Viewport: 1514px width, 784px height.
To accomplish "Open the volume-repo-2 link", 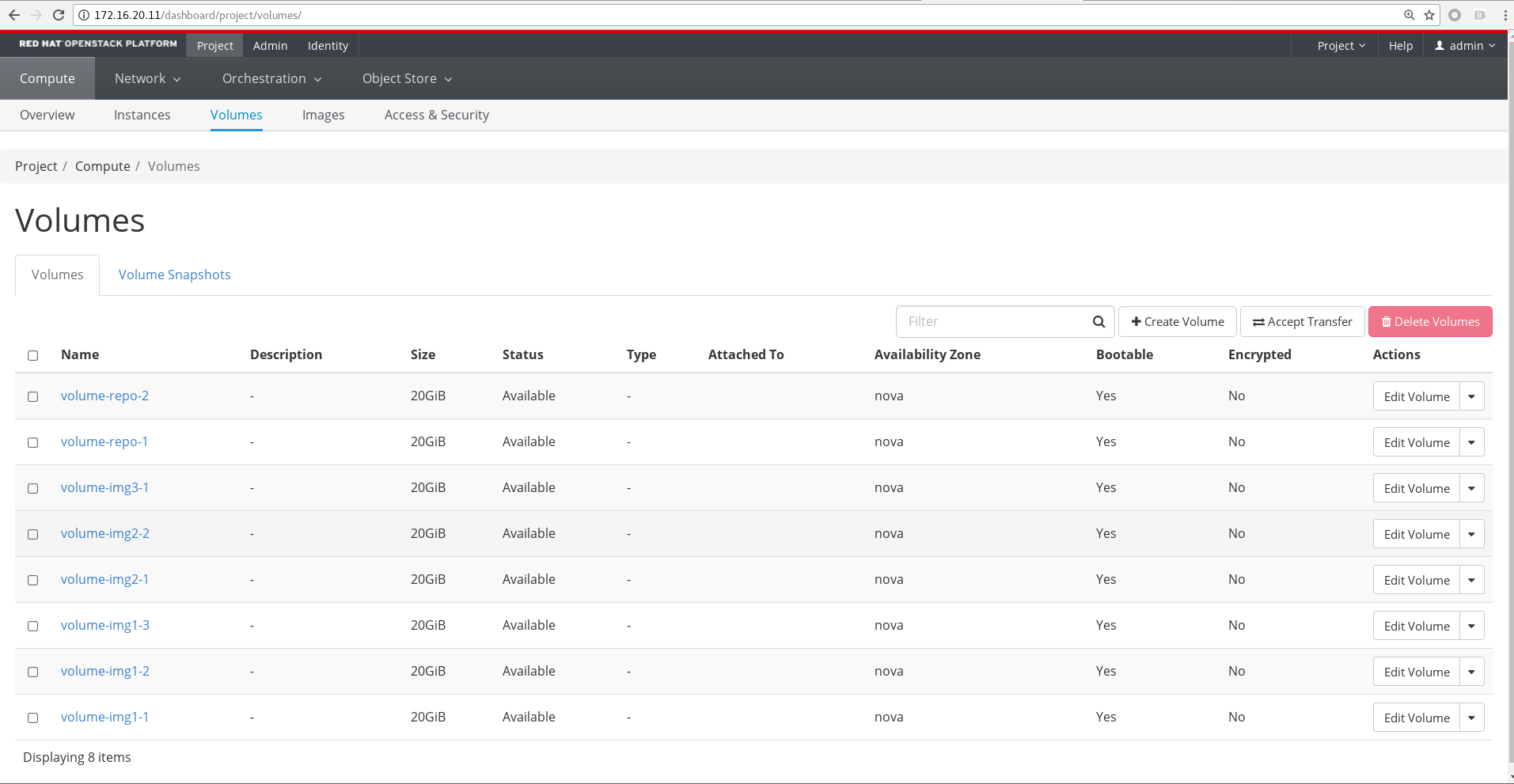I will coord(104,396).
